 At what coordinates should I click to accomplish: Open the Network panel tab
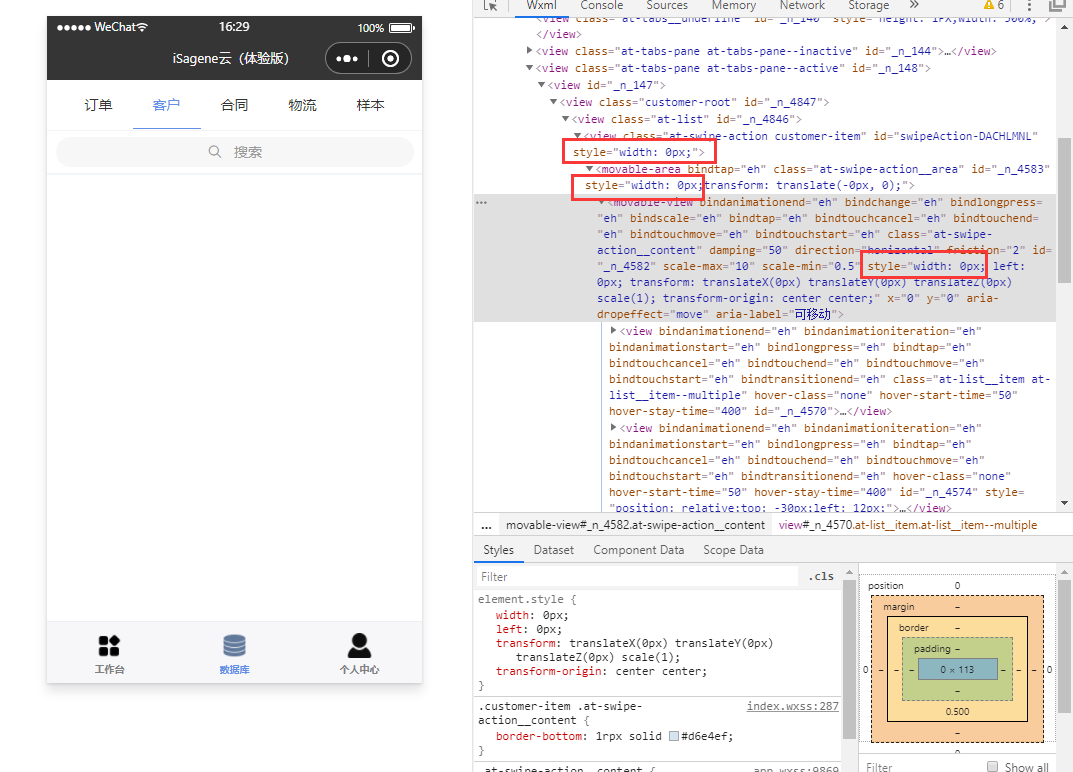click(802, 5)
